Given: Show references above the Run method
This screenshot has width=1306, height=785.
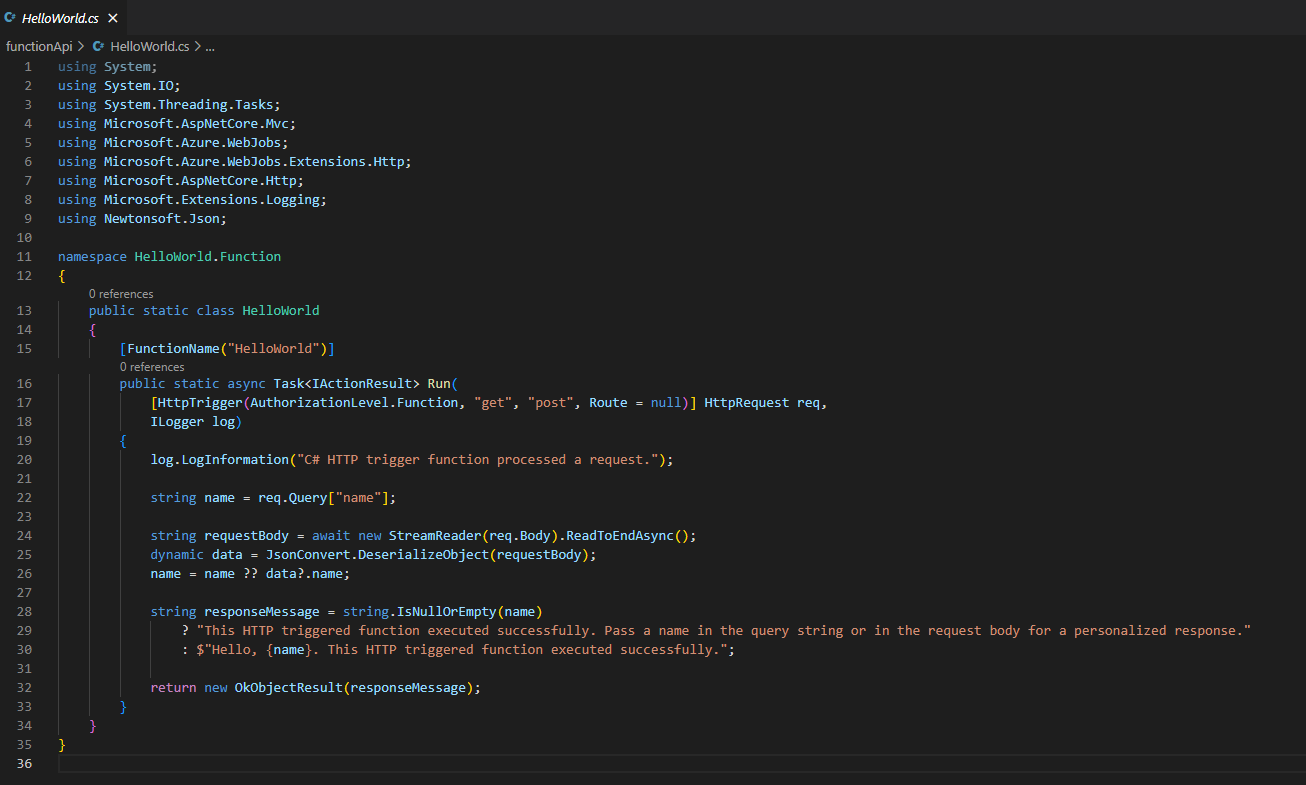Looking at the screenshot, I should click(x=152, y=367).
